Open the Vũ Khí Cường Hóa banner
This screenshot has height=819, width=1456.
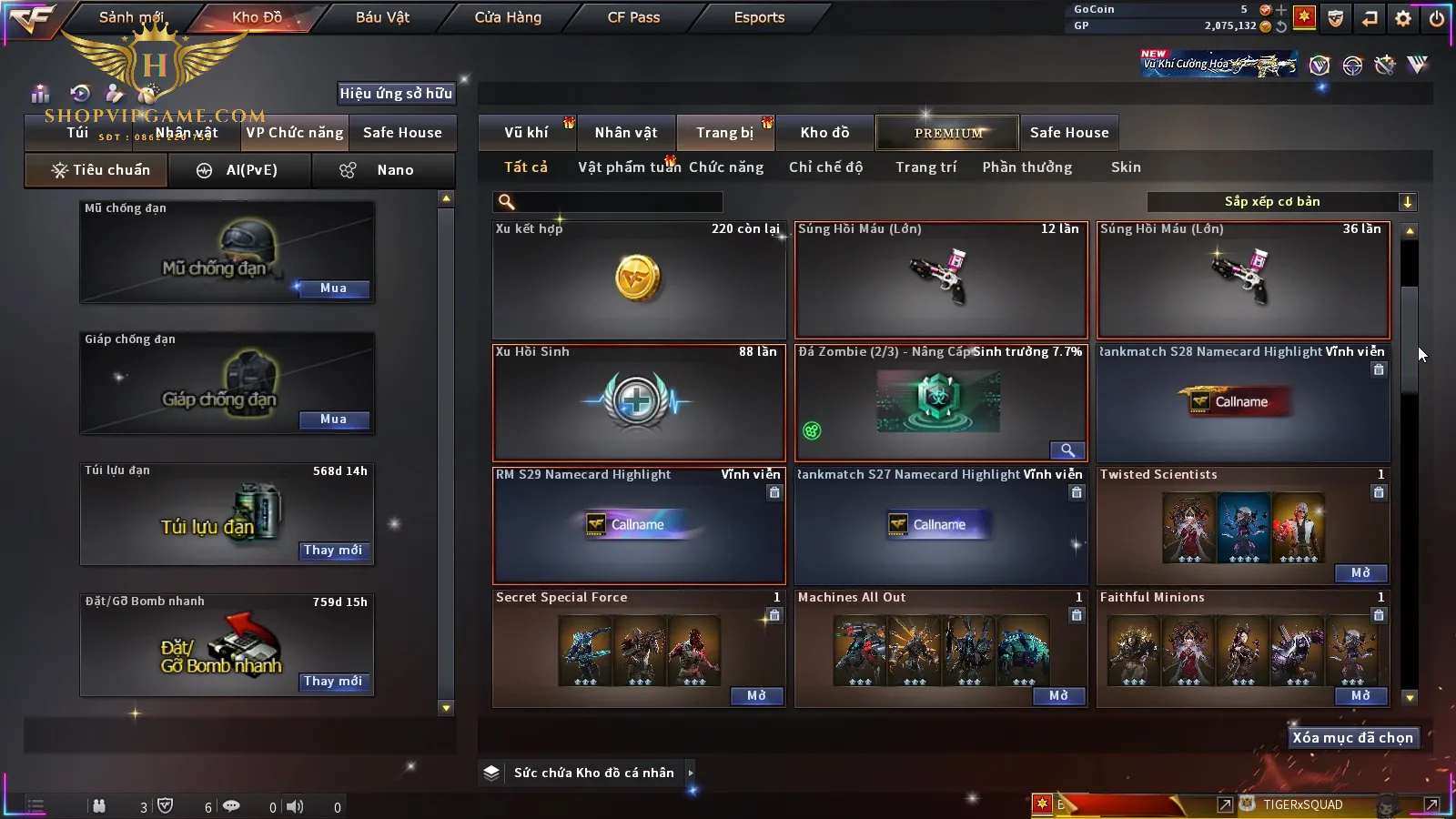tap(1219, 64)
